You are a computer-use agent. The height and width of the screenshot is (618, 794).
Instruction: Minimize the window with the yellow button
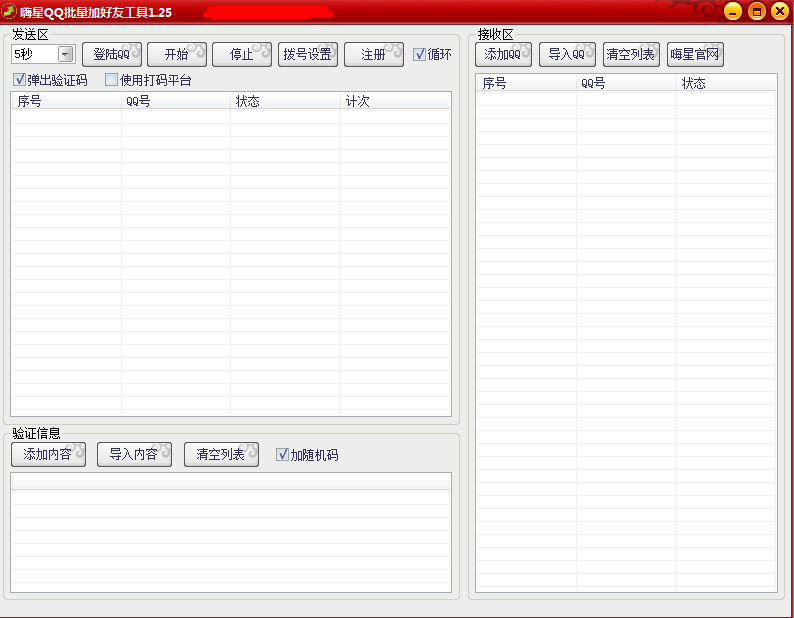pos(732,11)
